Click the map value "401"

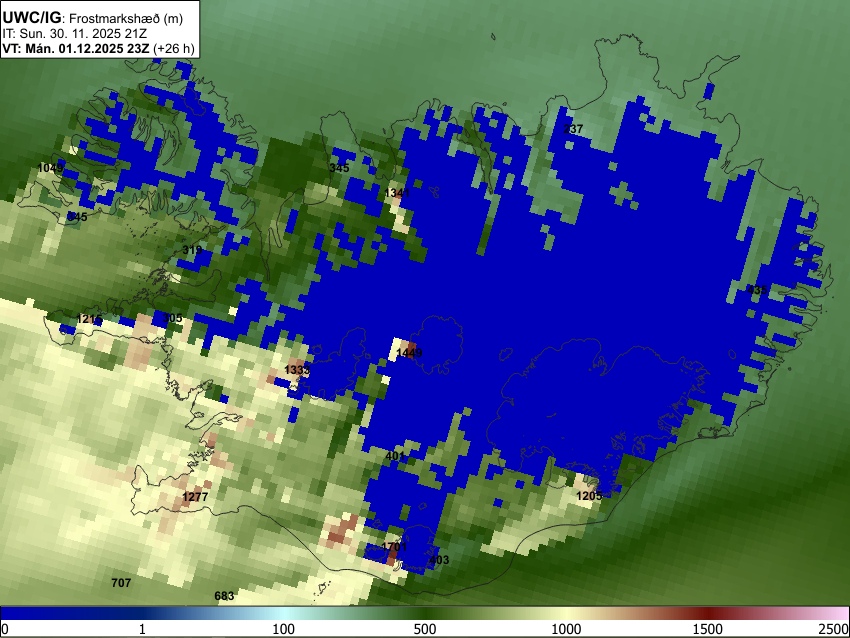tap(395, 456)
